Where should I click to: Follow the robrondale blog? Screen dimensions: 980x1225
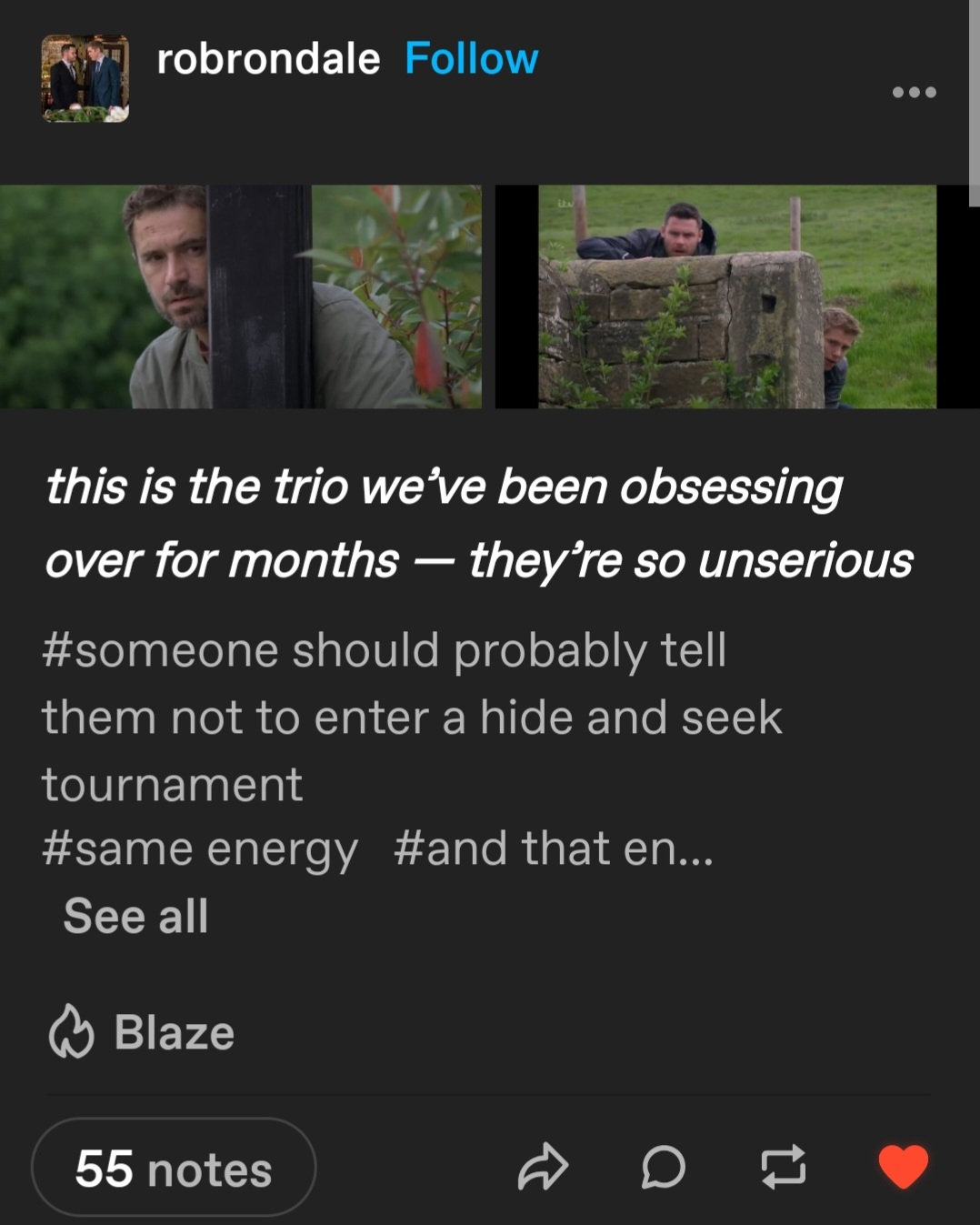(x=471, y=59)
